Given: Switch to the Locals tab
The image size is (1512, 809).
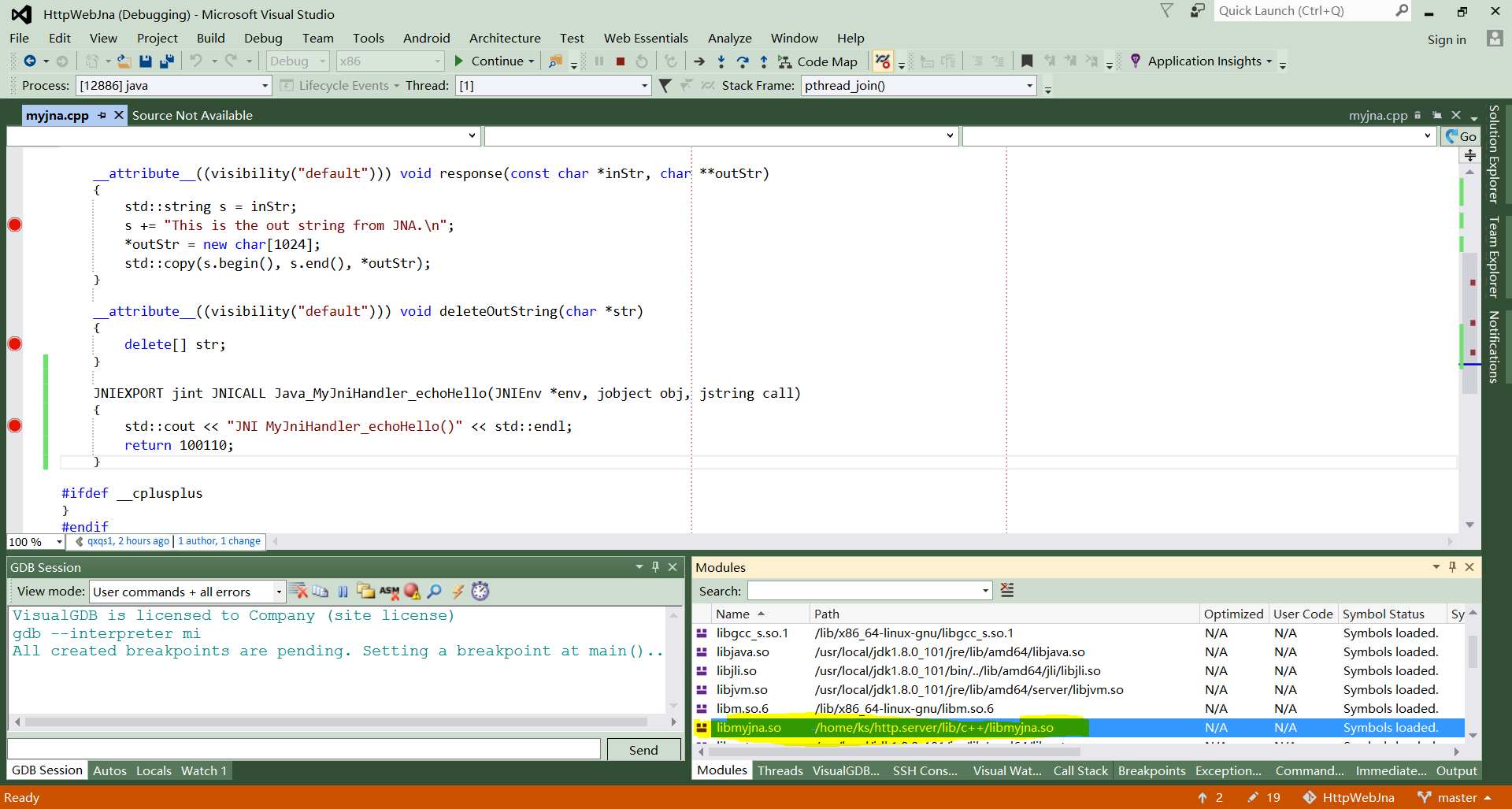Looking at the screenshot, I should (154, 770).
